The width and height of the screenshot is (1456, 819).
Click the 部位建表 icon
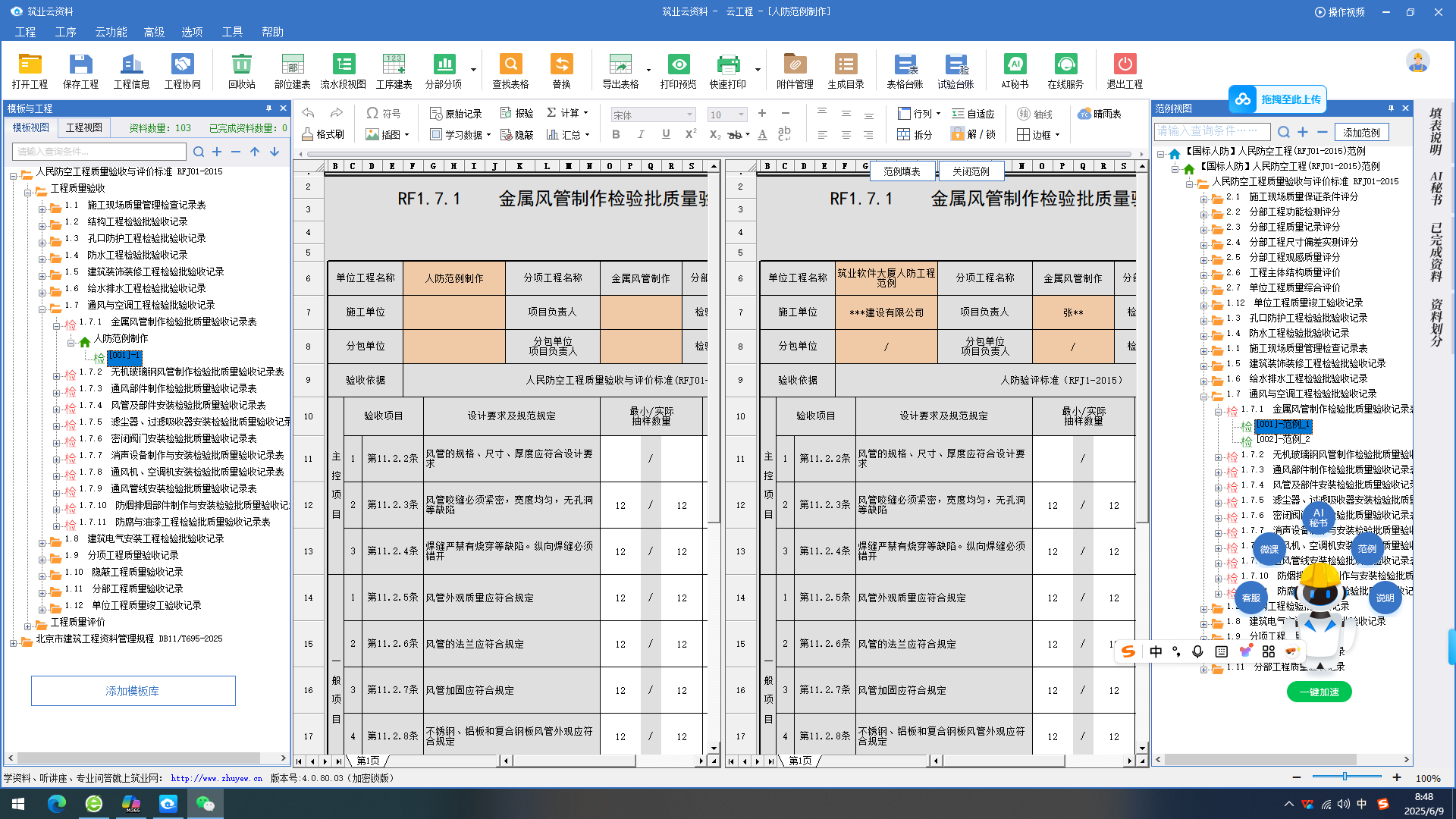tap(292, 71)
